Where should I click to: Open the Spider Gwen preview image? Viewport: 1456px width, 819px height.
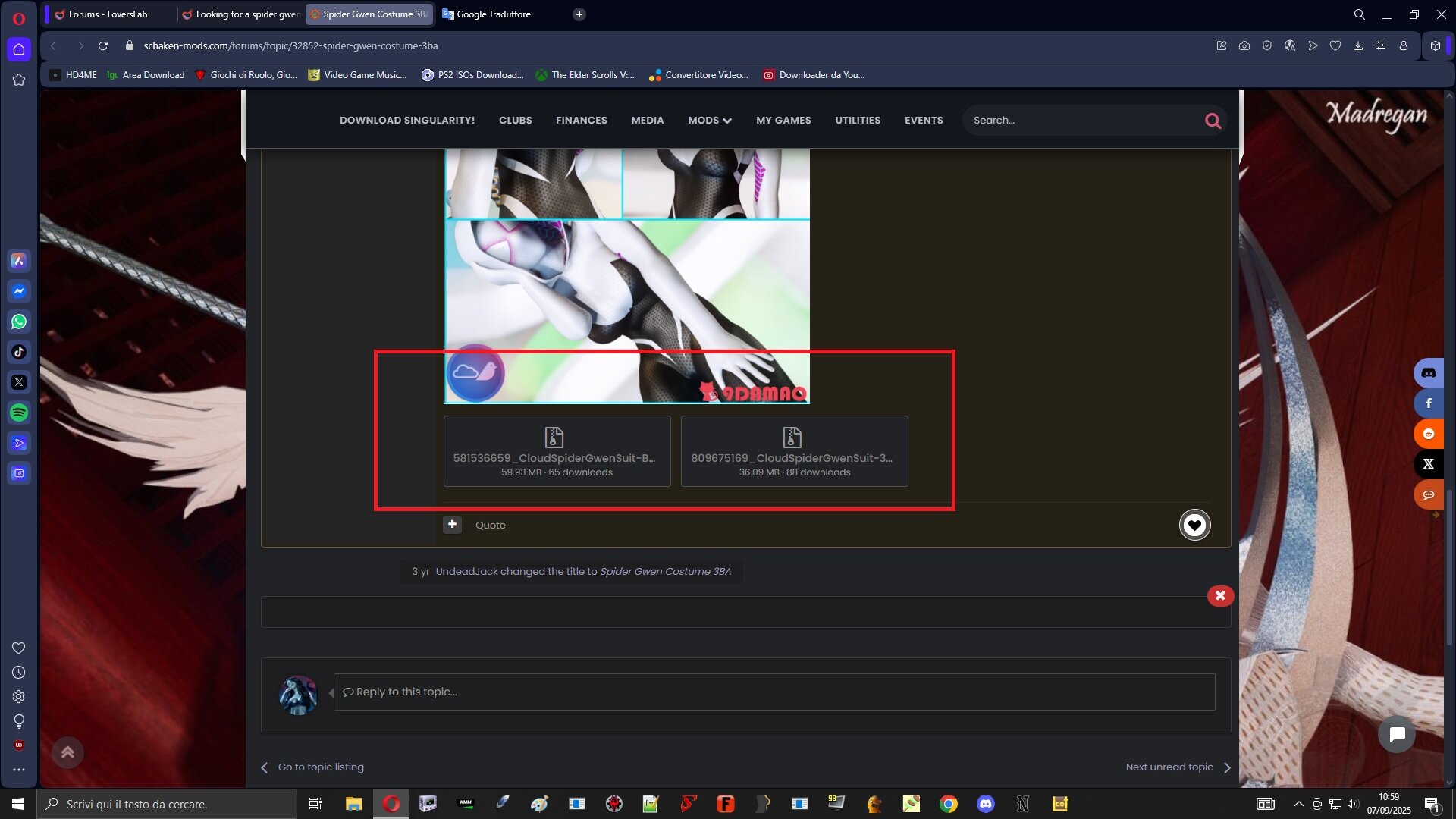point(626,276)
